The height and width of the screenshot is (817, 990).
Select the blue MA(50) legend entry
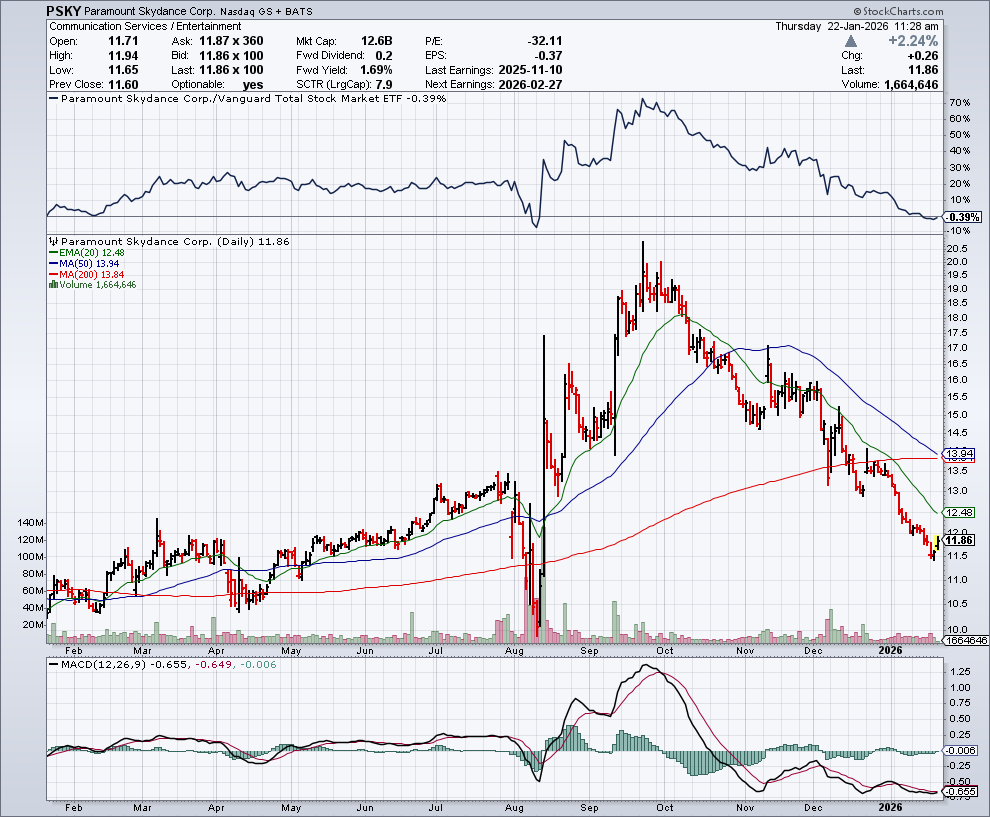point(85,264)
